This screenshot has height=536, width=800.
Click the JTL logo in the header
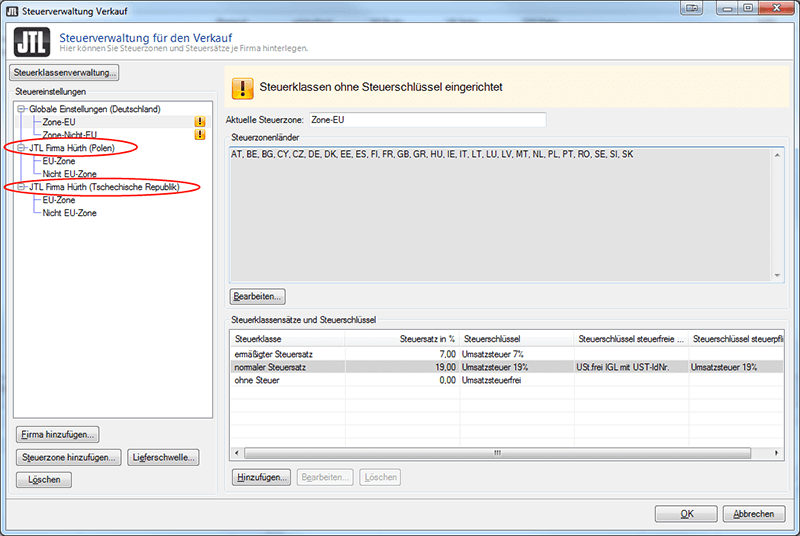click(32, 42)
